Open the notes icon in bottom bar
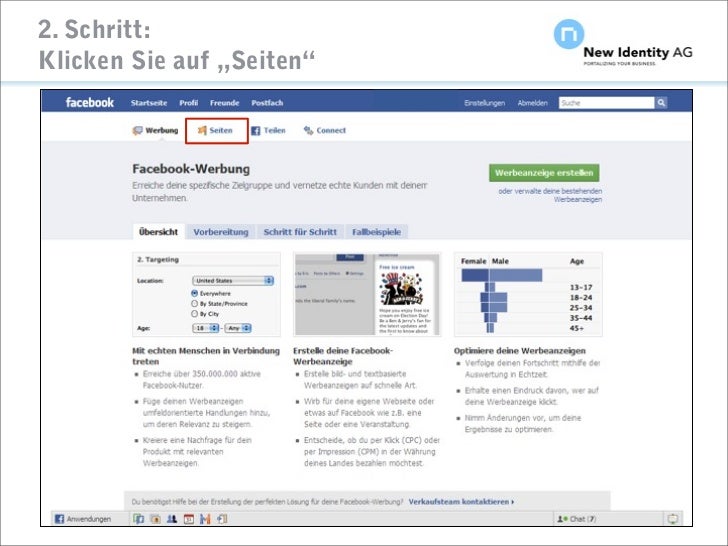The height and width of the screenshot is (546, 728). (x=222, y=519)
